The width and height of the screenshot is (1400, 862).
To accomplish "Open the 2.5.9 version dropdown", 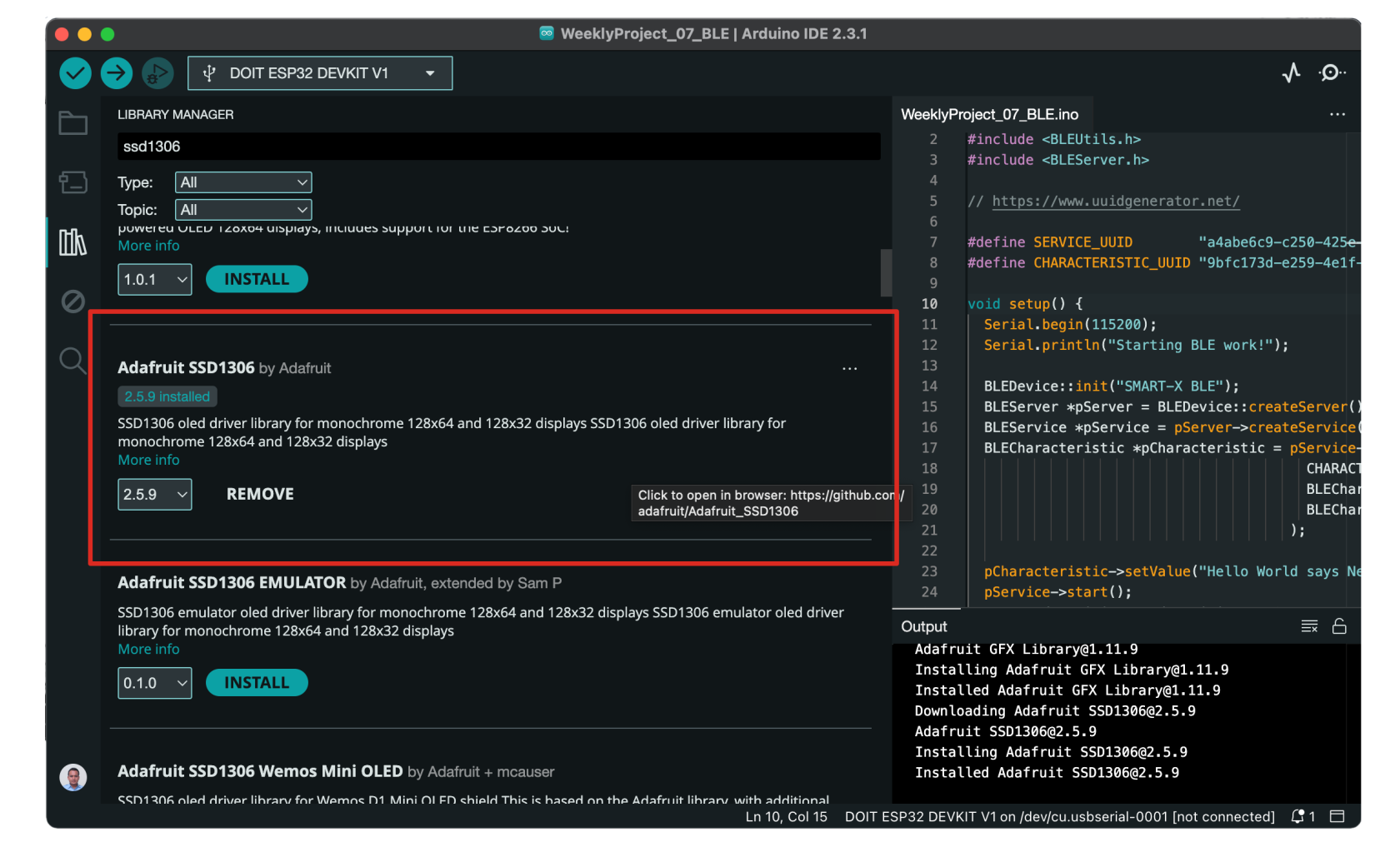I will [x=155, y=495].
